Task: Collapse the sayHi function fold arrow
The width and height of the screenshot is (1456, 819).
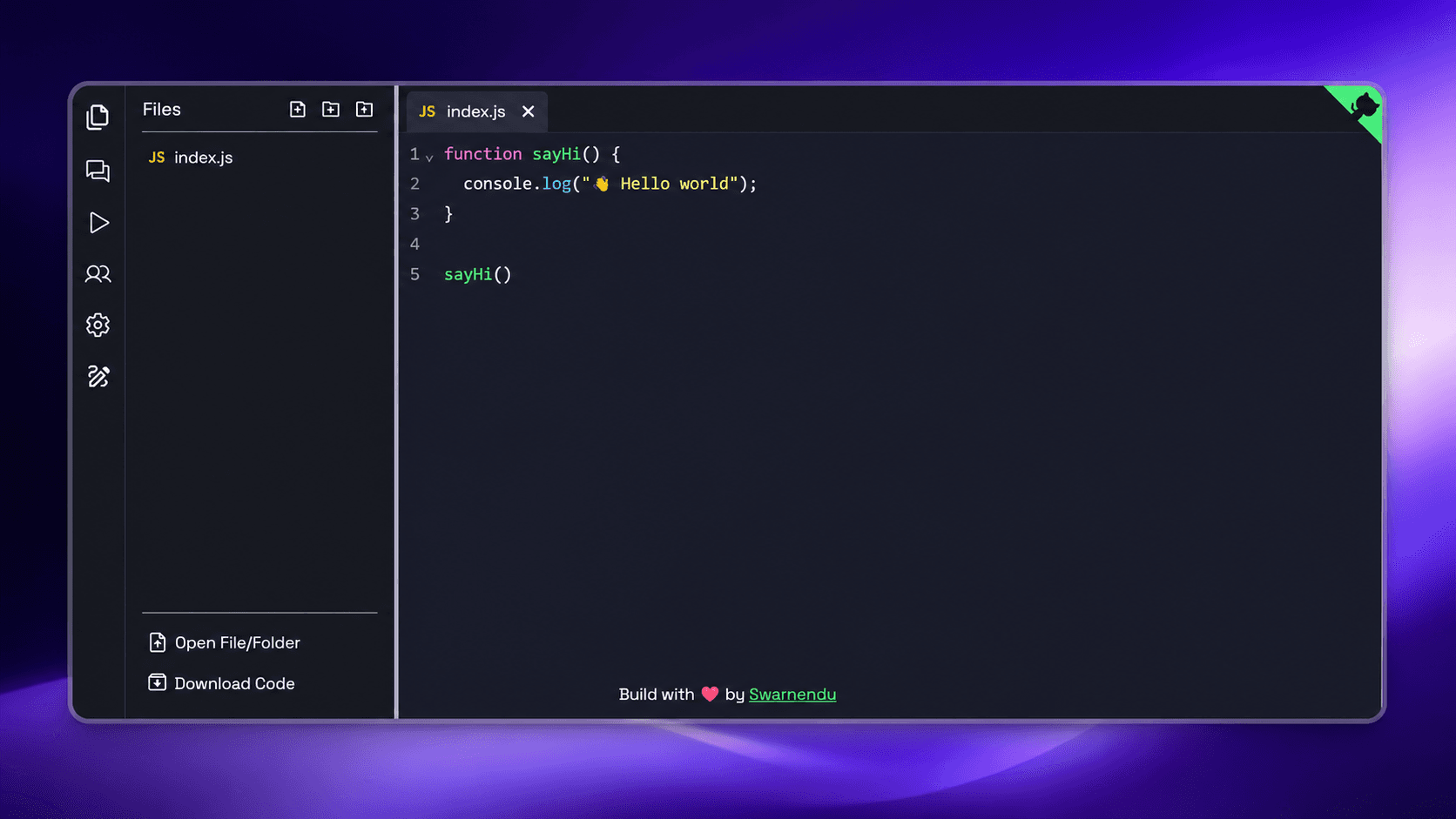Action: (x=429, y=158)
